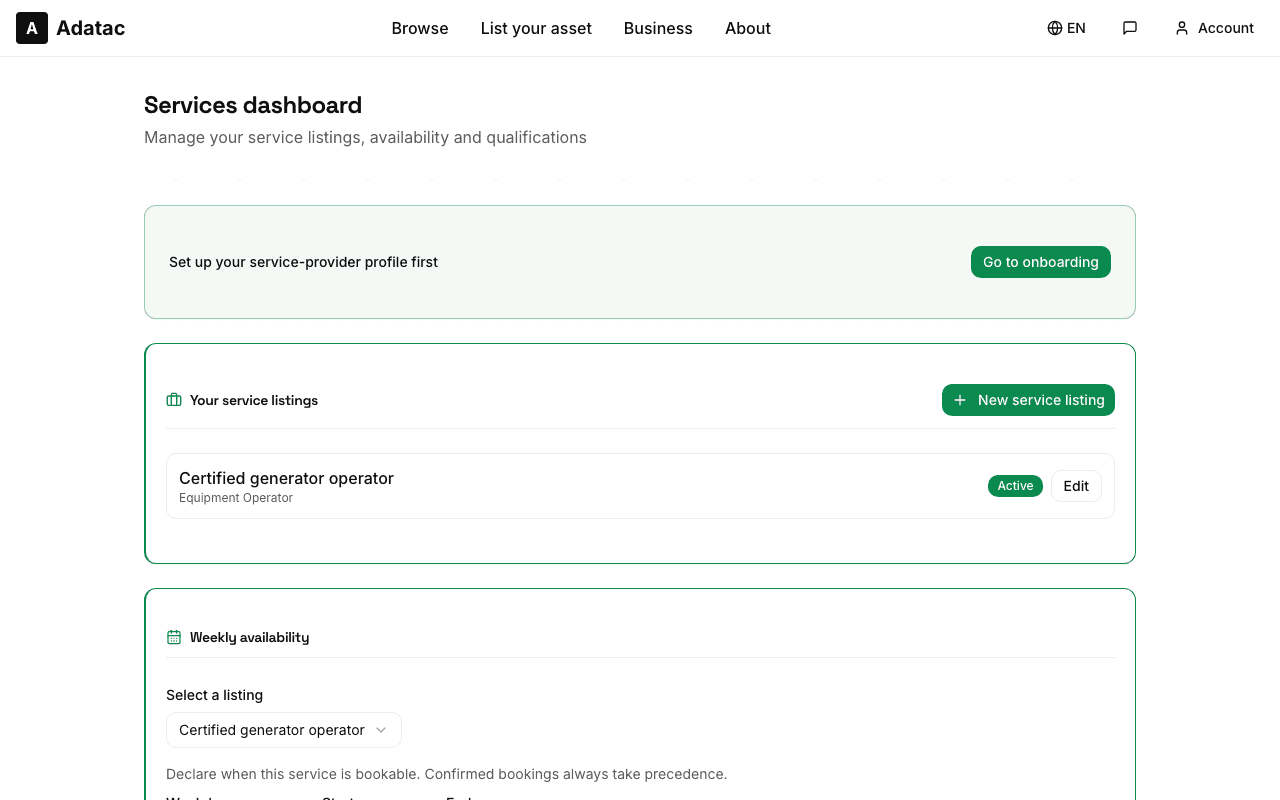
Task: Click the Services dashboard heading
Action: (x=253, y=105)
